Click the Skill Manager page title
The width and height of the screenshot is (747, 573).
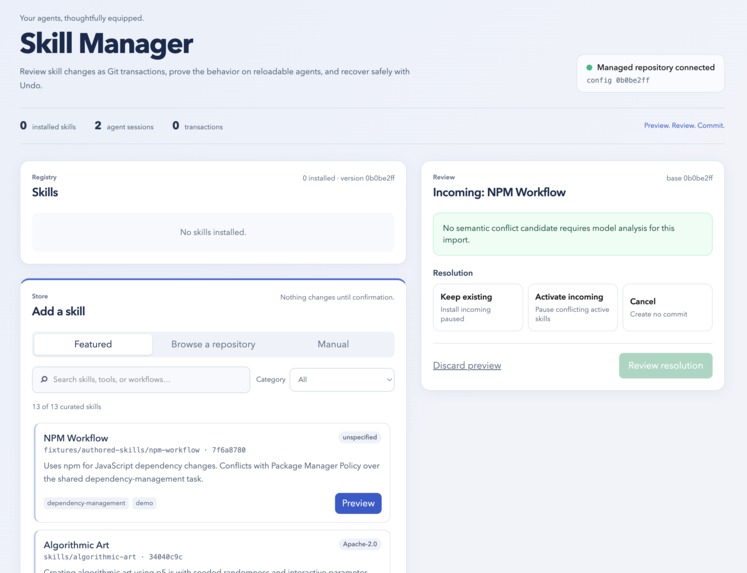[x=106, y=43]
